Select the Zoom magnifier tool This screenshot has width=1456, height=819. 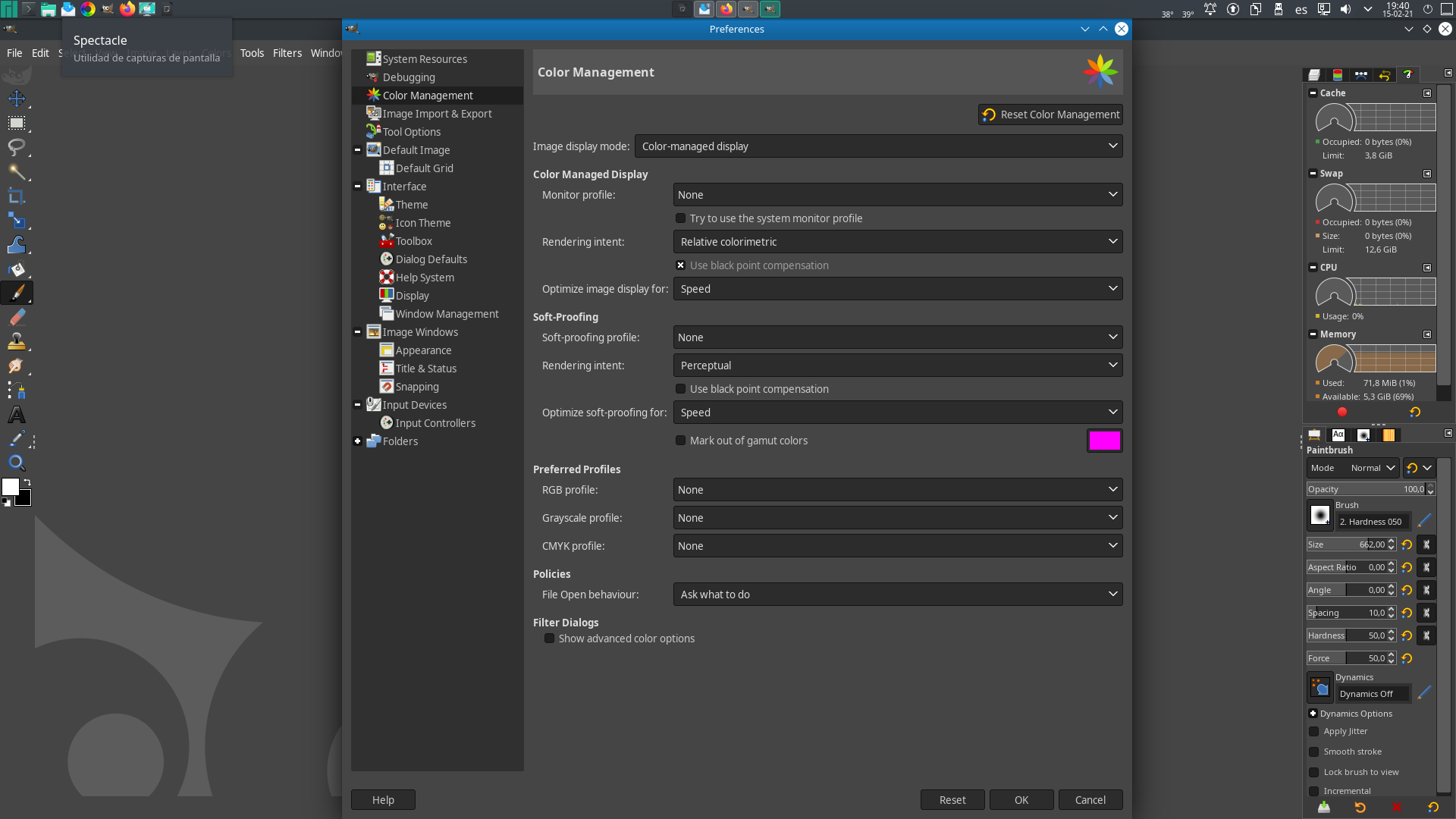[17, 463]
